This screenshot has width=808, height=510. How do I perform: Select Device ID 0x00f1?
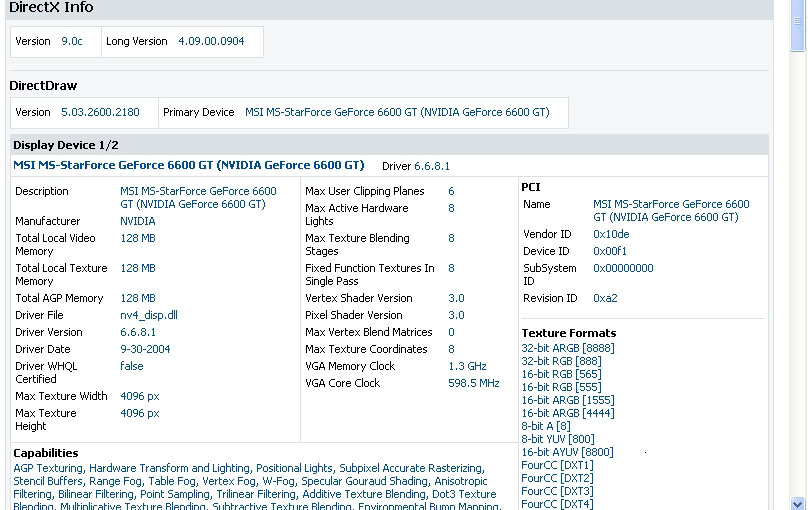(x=610, y=251)
